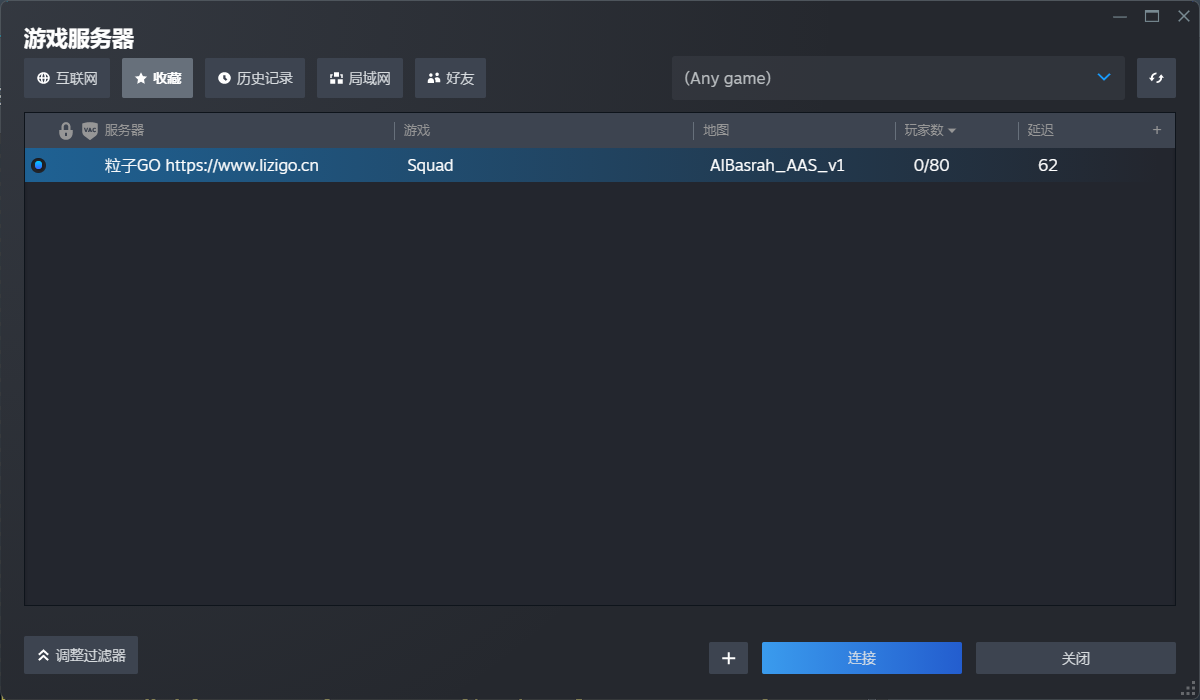Close the 游戏服务器 window with X
1200x700 pixels.
click(1183, 16)
